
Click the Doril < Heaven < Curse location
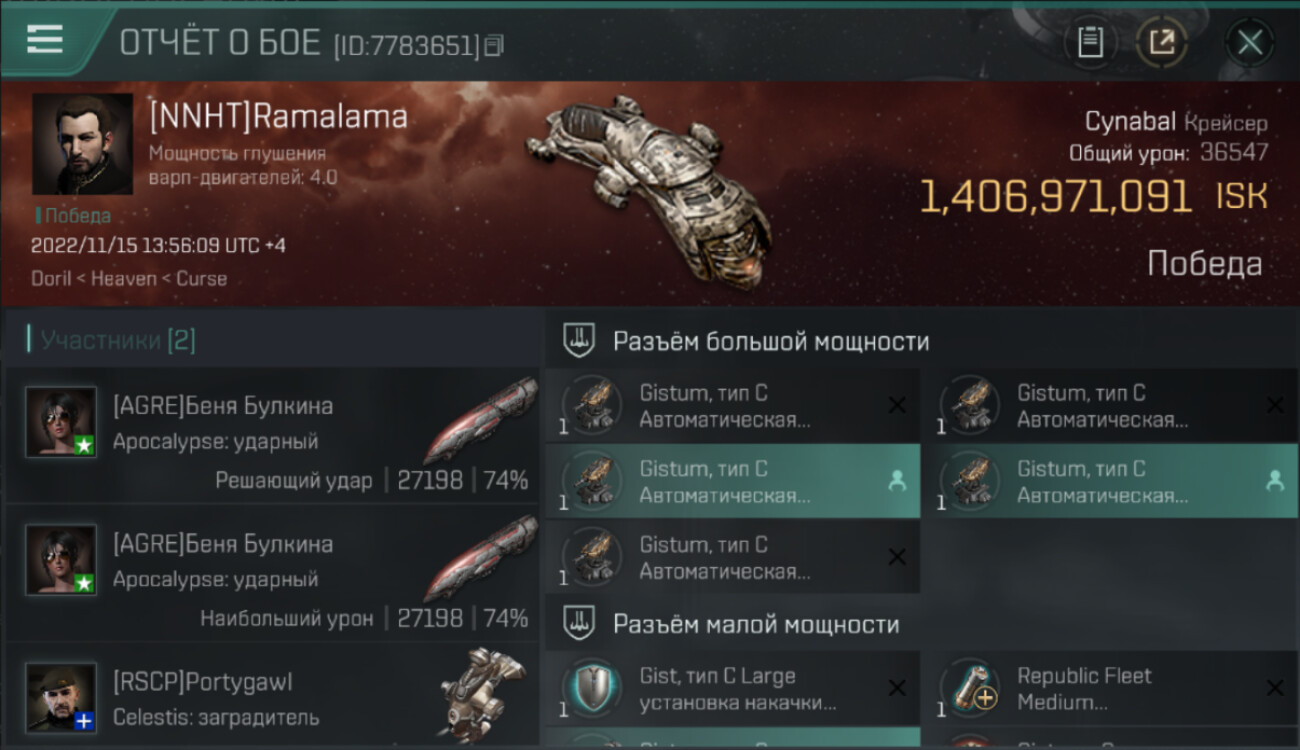[x=129, y=278]
